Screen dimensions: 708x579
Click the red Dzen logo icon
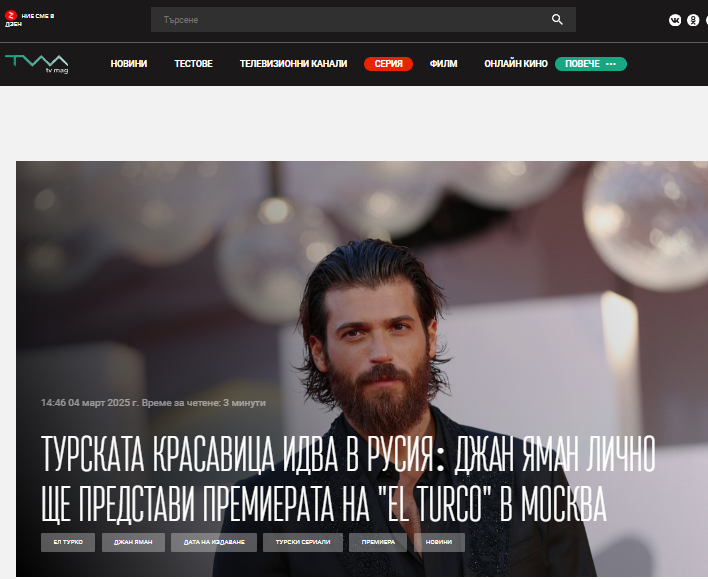(12, 16)
